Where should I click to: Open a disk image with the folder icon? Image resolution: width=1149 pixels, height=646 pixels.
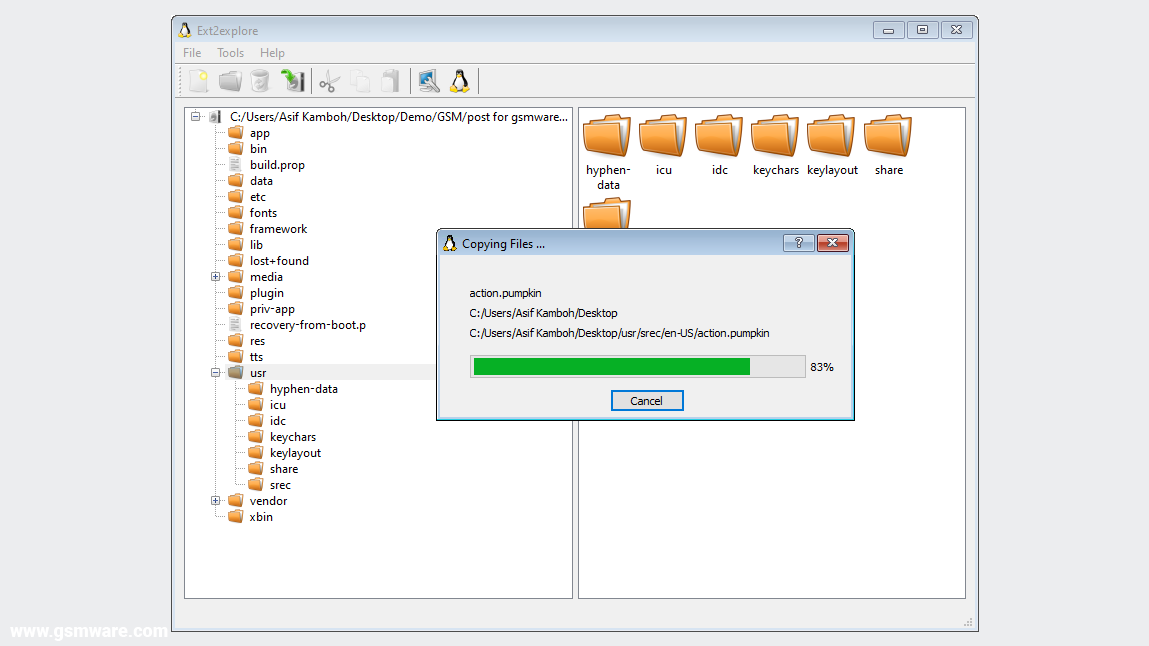coord(229,81)
